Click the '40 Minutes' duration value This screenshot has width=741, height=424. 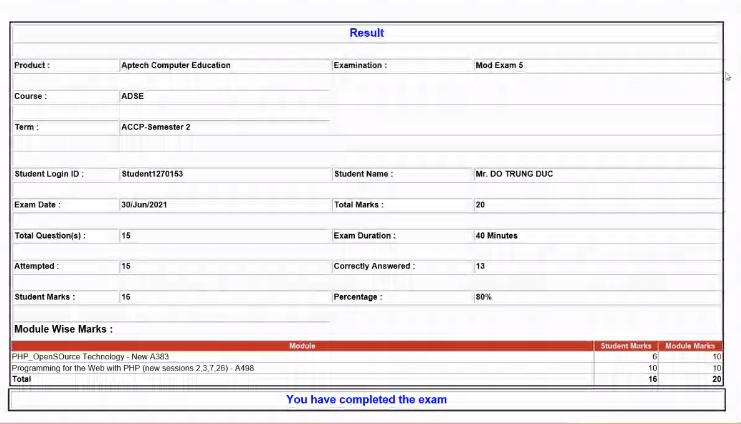coord(496,235)
